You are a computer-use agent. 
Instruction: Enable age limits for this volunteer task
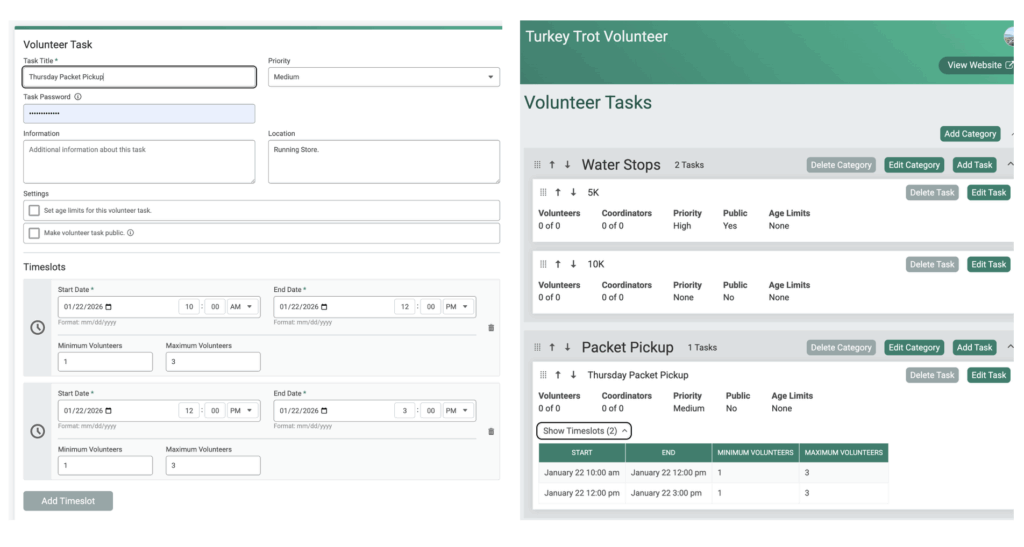point(35,211)
